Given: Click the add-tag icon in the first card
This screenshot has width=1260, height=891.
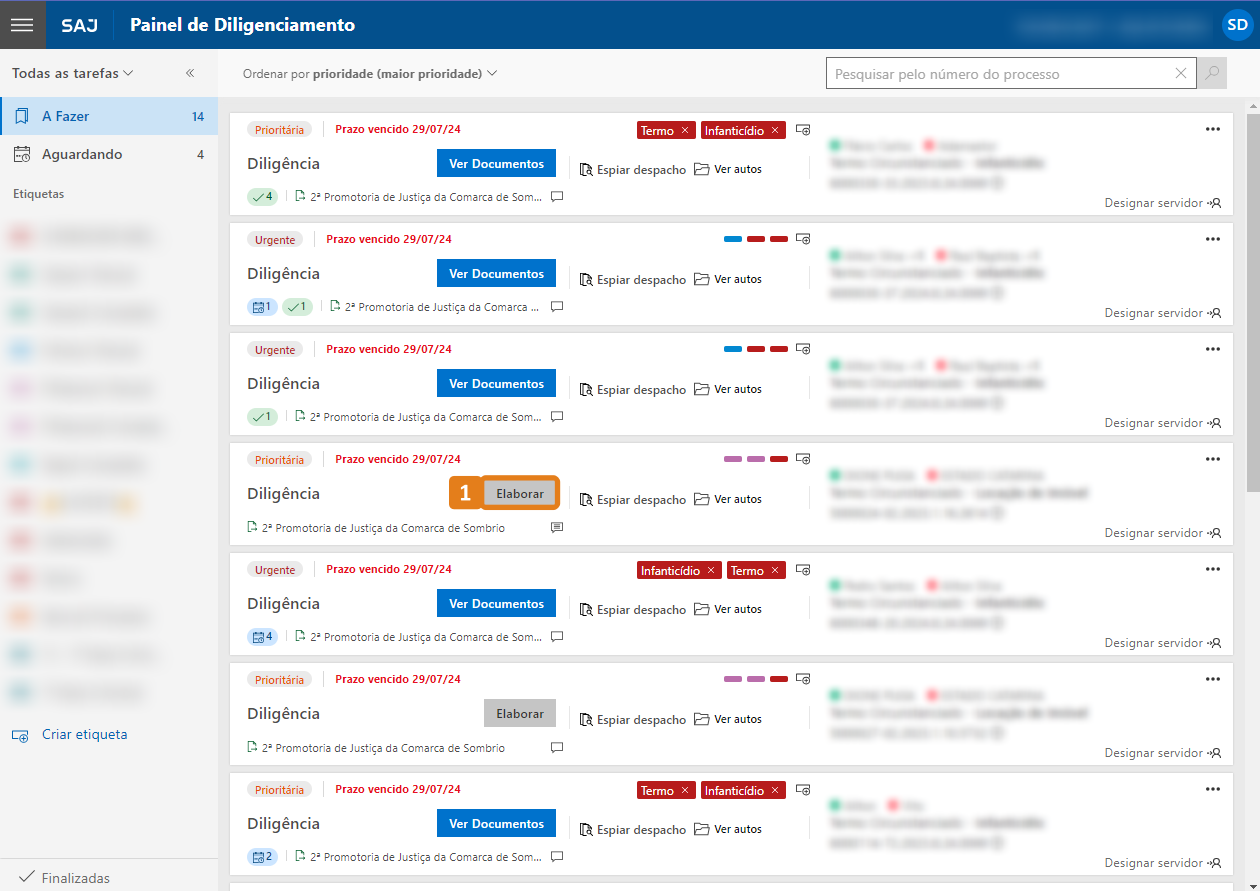Looking at the screenshot, I should pos(803,130).
